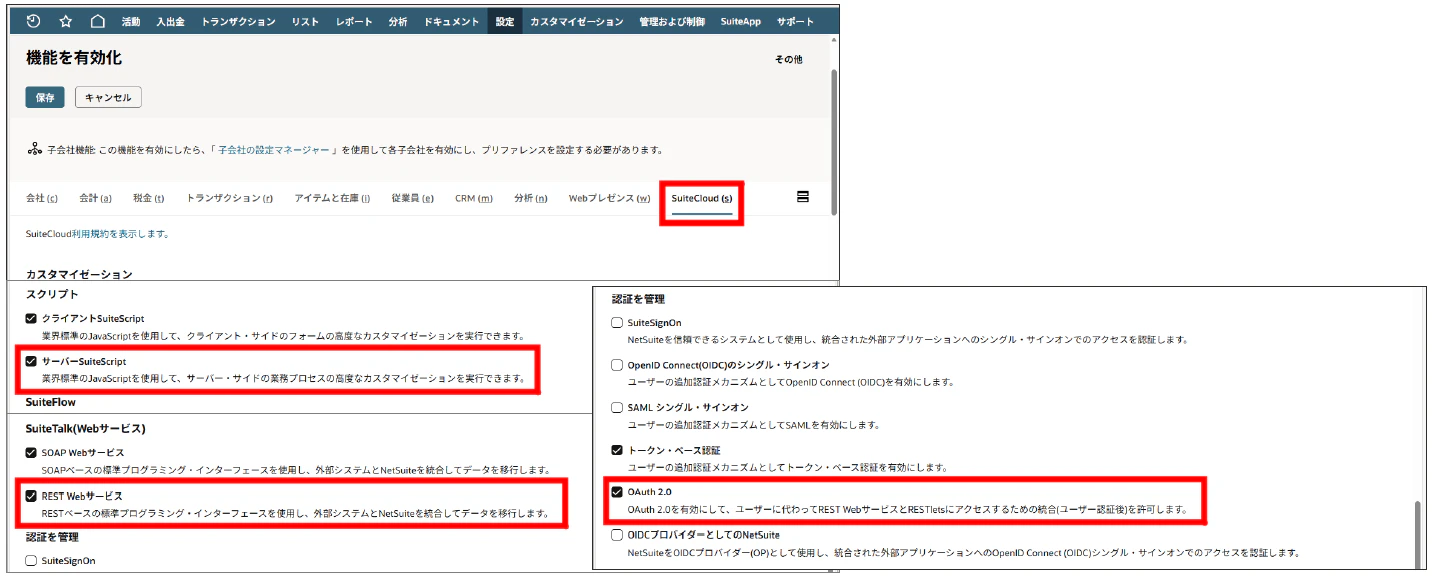Open recent records via the clock icon
1445x587 pixels.
tap(33, 20)
